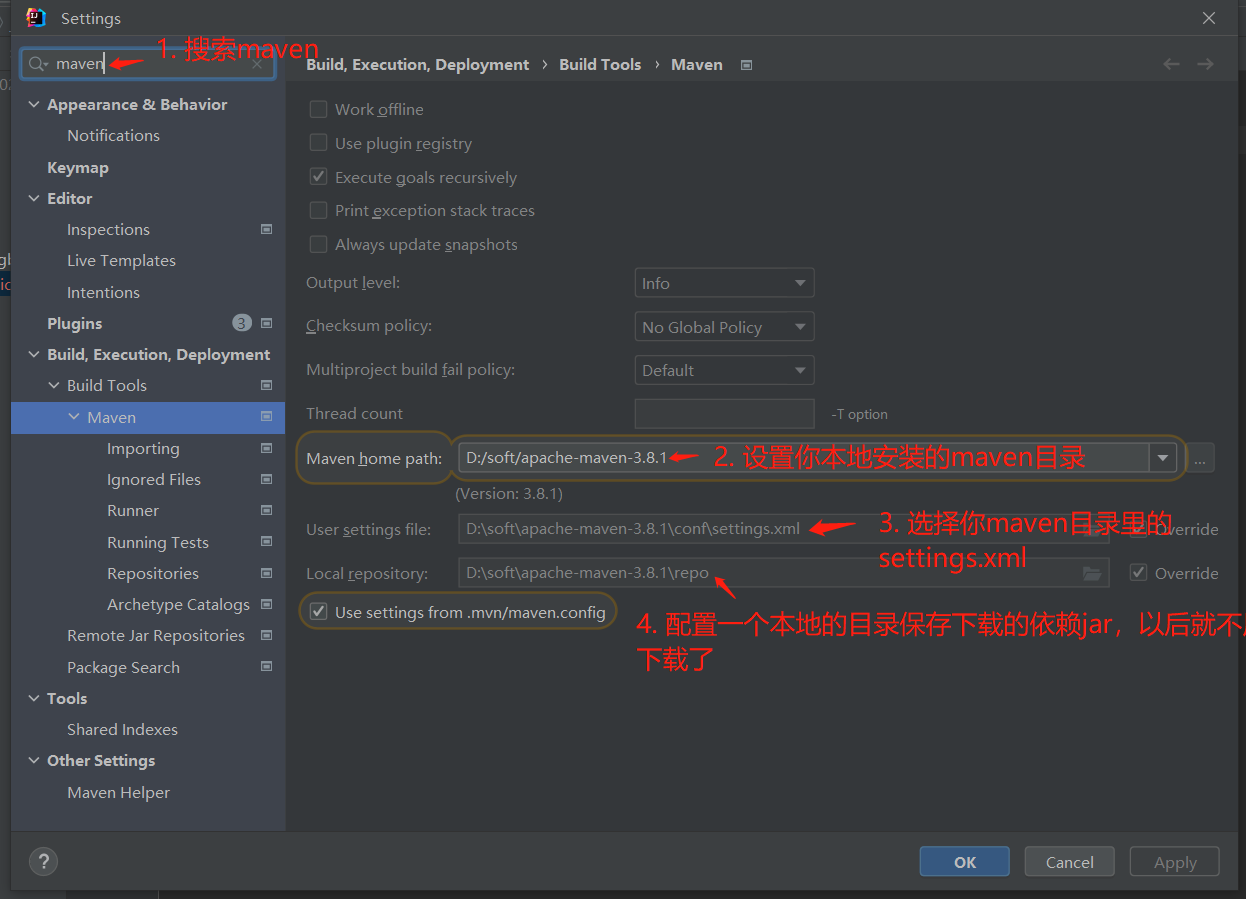Enable Use plugin registry checkbox
Viewport: 1246px width, 899px height.
[x=318, y=143]
